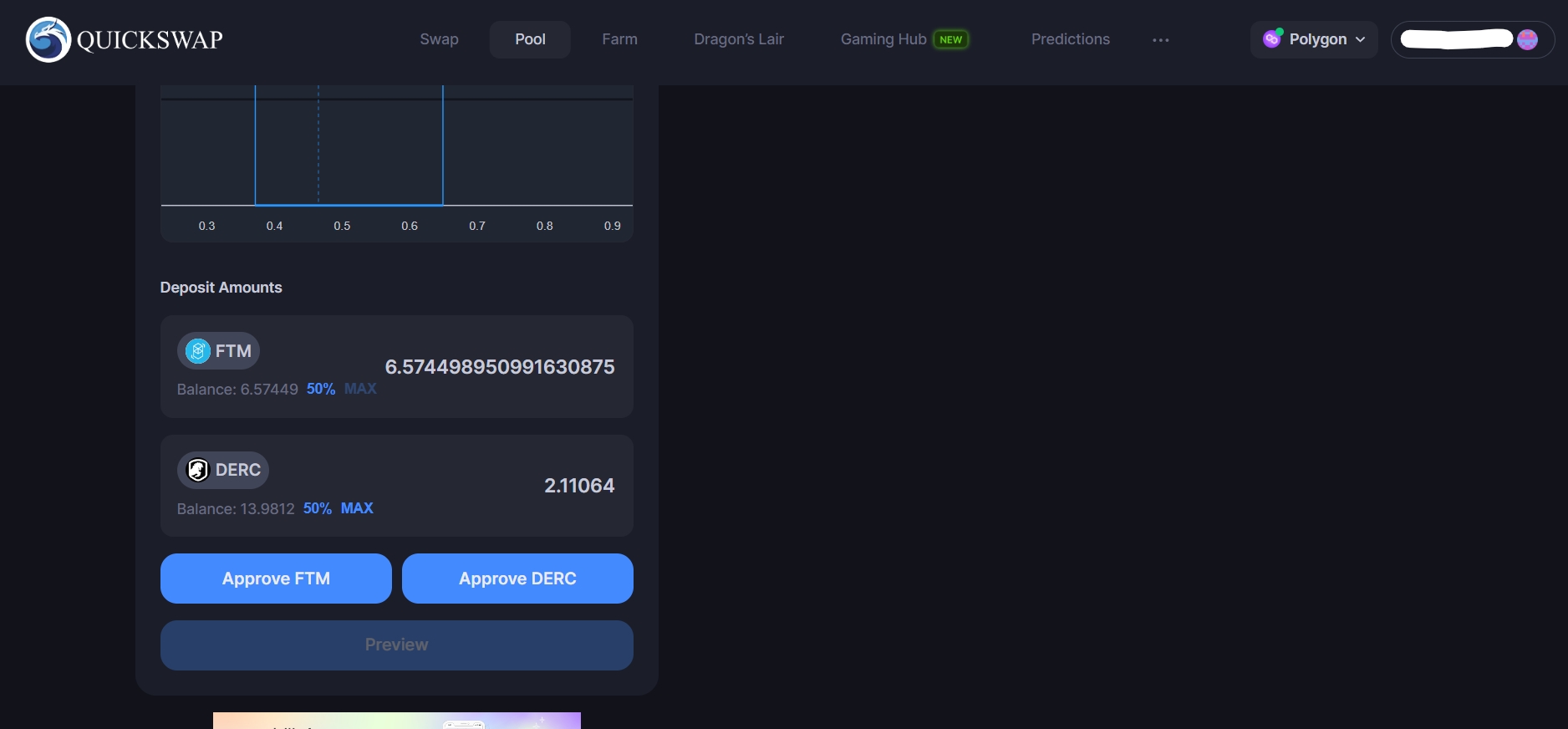
Task: Go to the Farm page
Action: (x=619, y=39)
